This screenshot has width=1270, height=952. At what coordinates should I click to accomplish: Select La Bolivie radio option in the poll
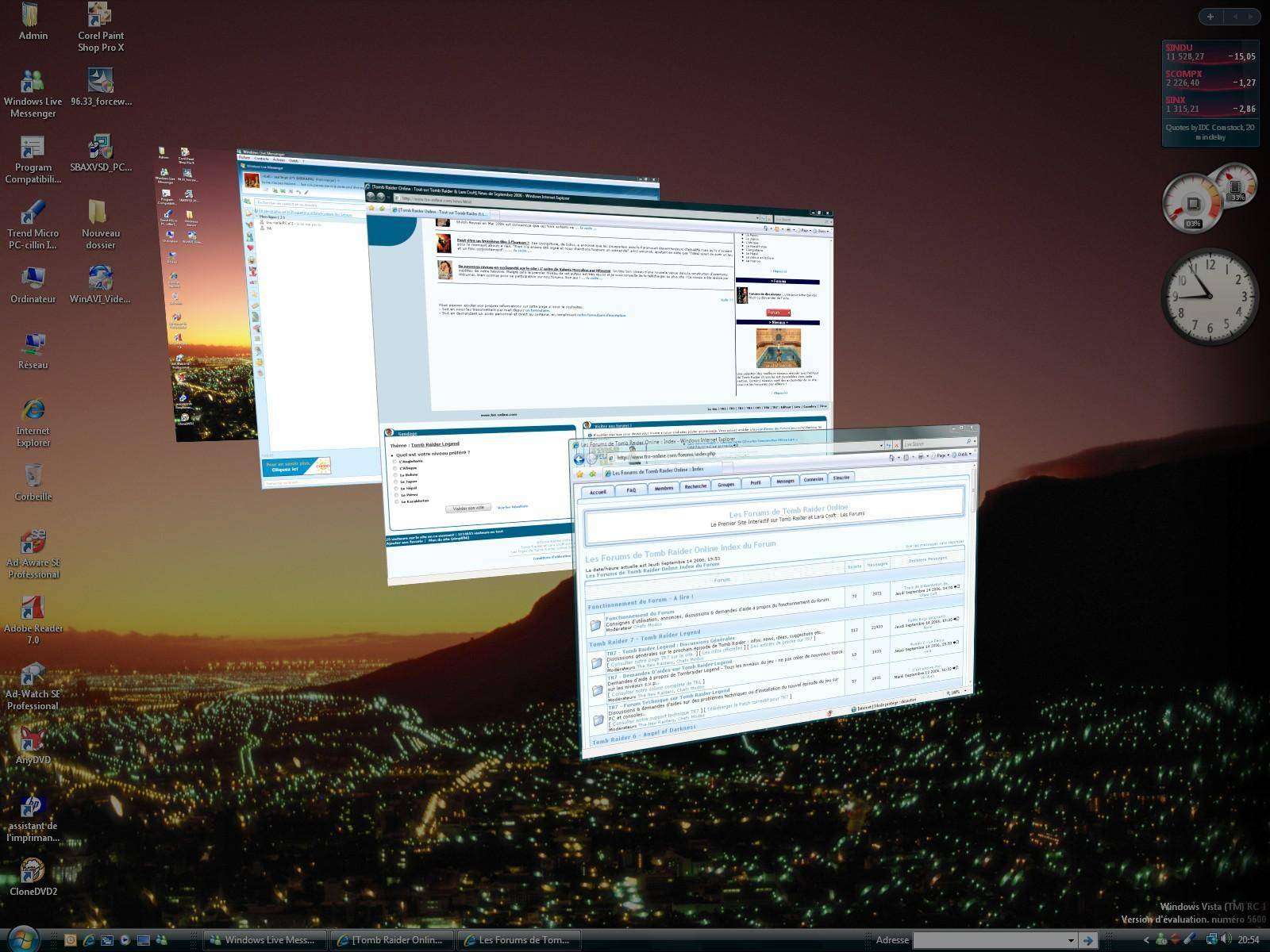click(x=395, y=474)
